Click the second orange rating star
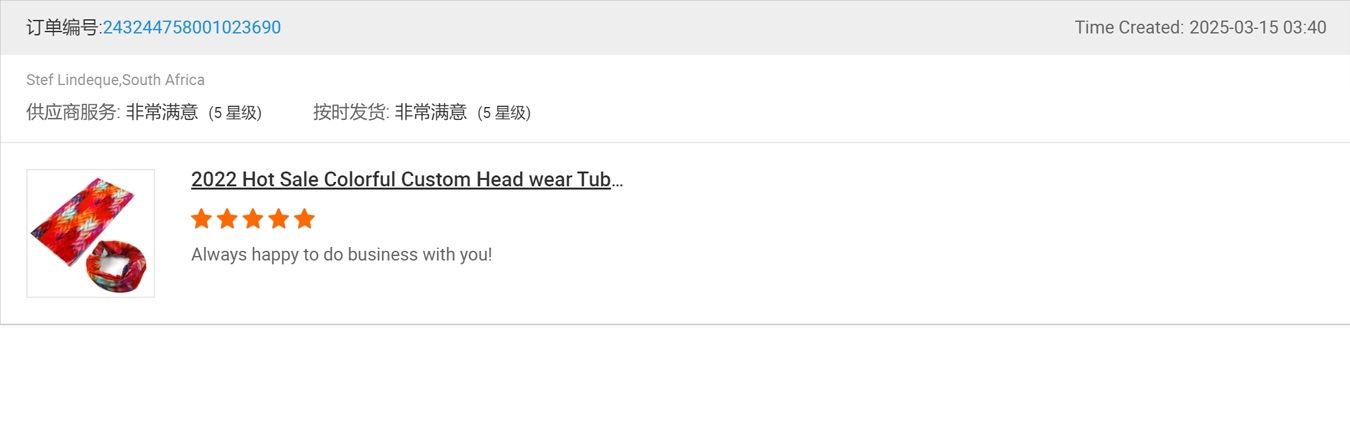Image resolution: width=1350 pixels, height=430 pixels. point(227,219)
